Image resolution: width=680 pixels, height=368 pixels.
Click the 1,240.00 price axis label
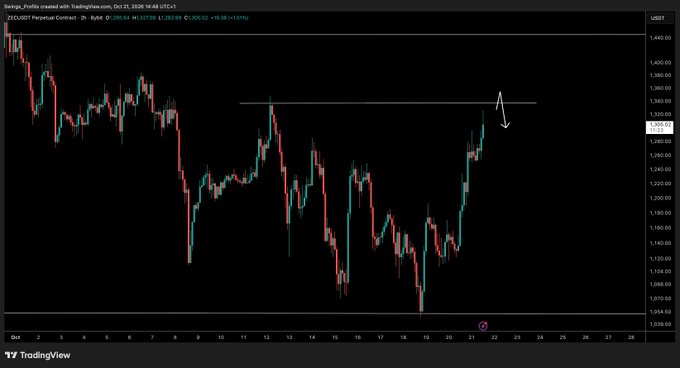(x=660, y=169)
